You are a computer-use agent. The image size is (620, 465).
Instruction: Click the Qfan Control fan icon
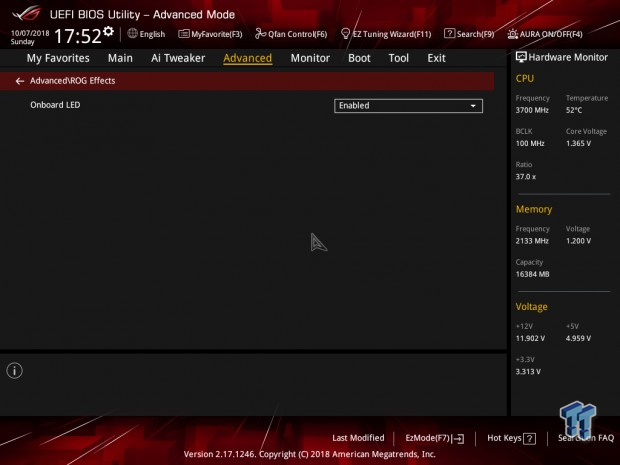(260, 34)
